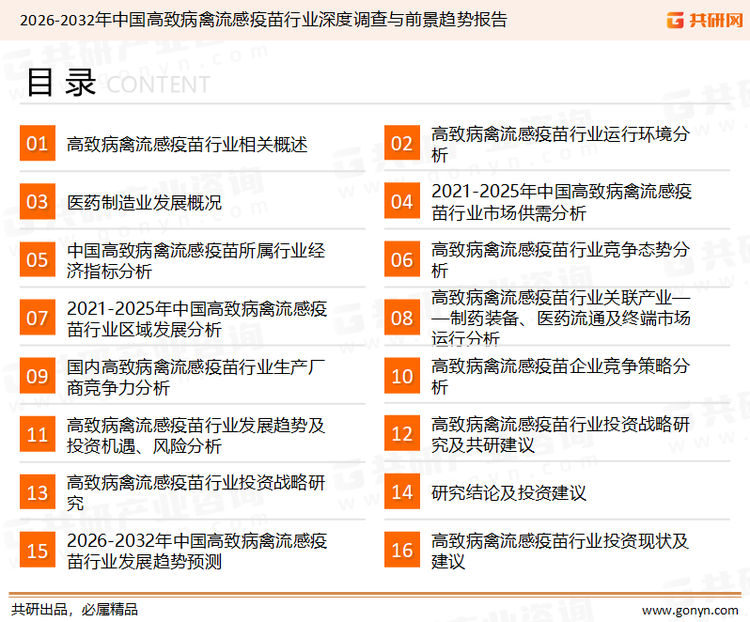
Task: Select chapter 08 title about 关联产业
Action: 561,318
